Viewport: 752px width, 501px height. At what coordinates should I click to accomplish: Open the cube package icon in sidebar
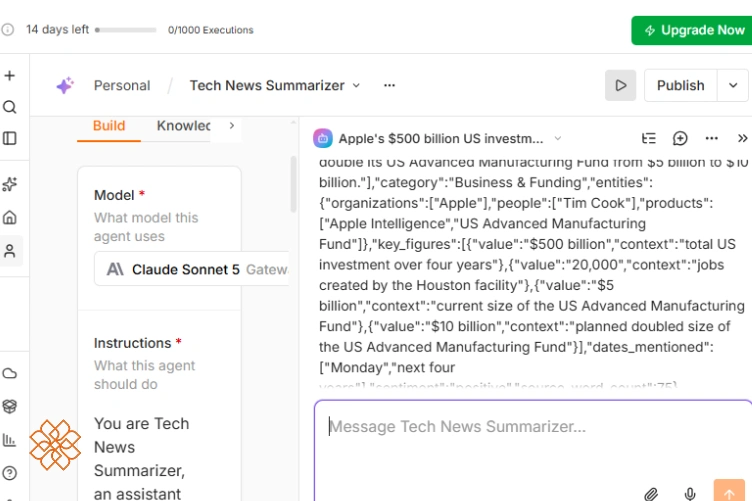pos(10,407)
